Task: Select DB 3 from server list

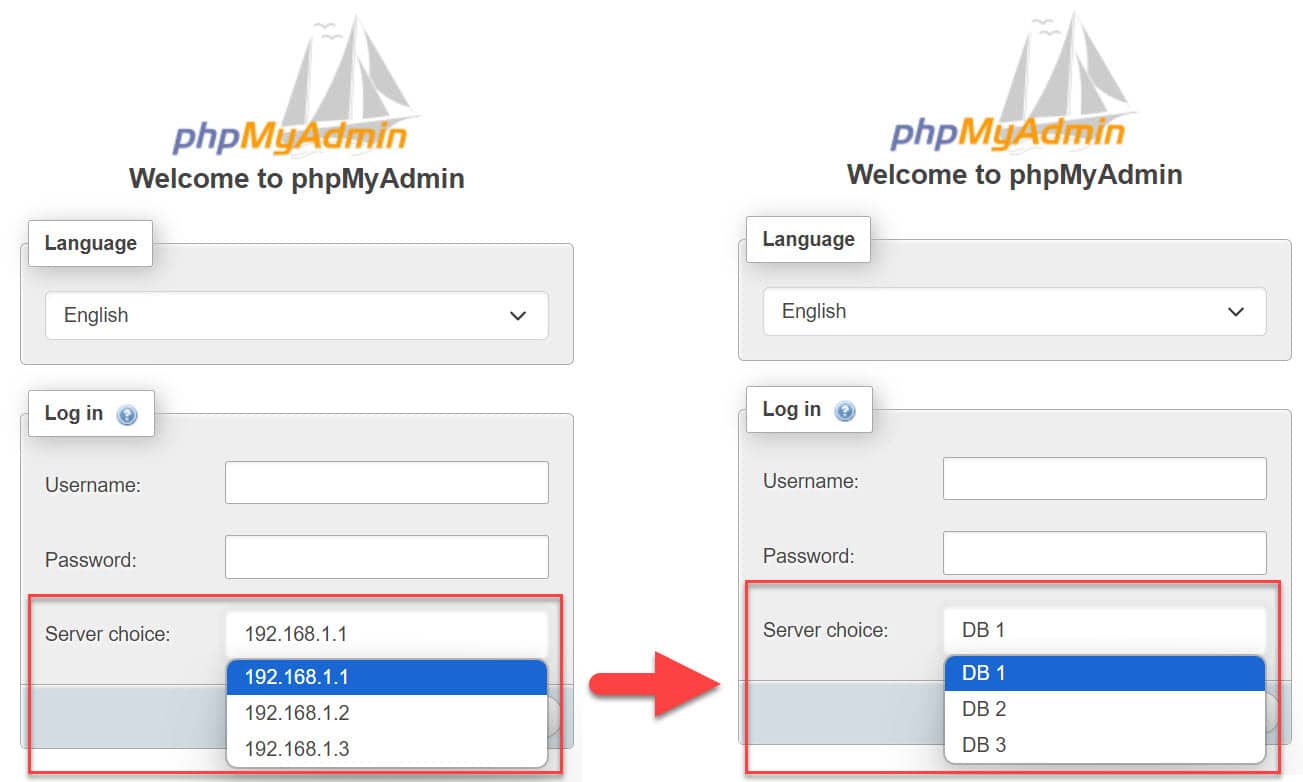Action: click(1105, 745)
